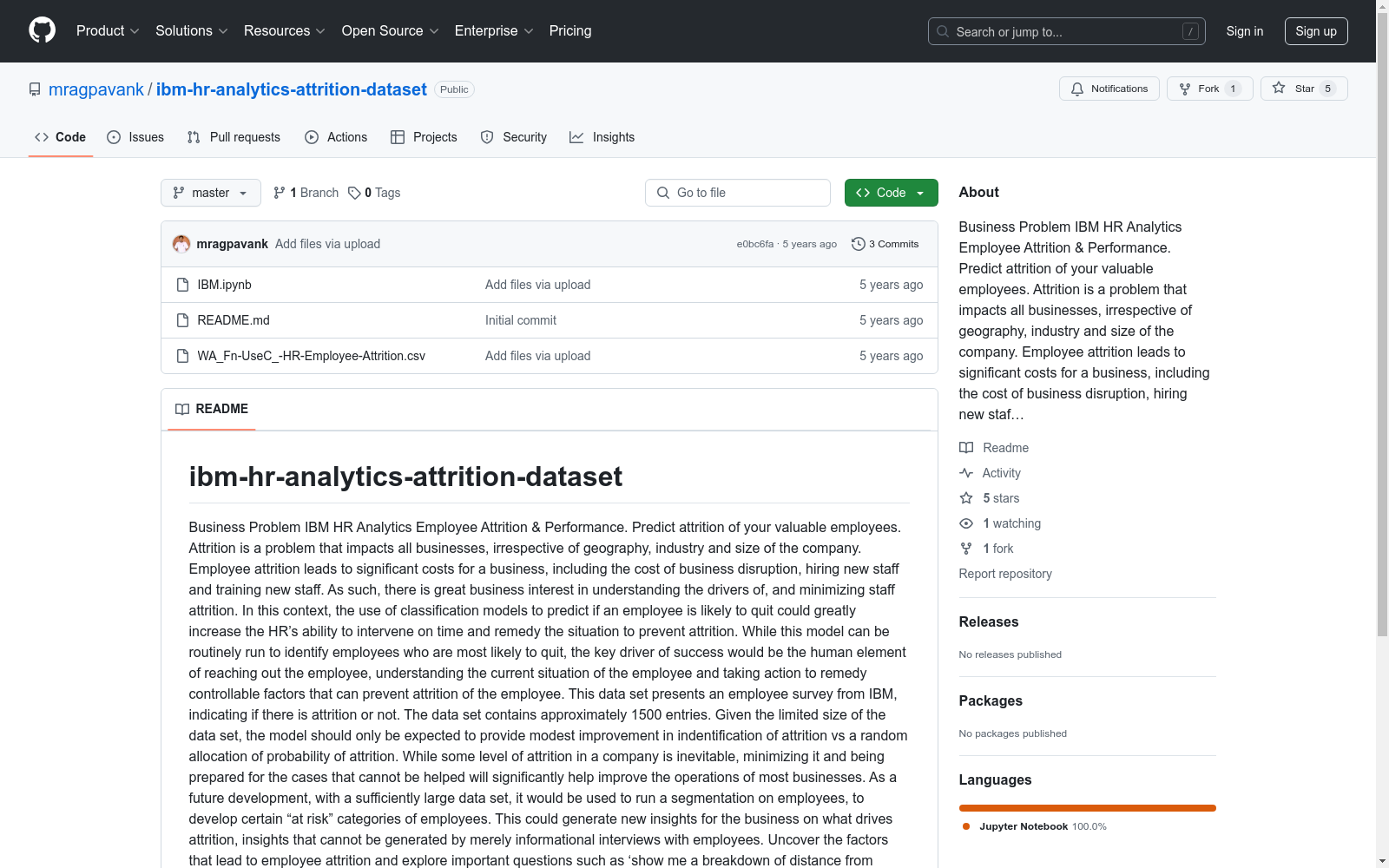Open the e0bc6fa commit hash

tap(754, 244)
